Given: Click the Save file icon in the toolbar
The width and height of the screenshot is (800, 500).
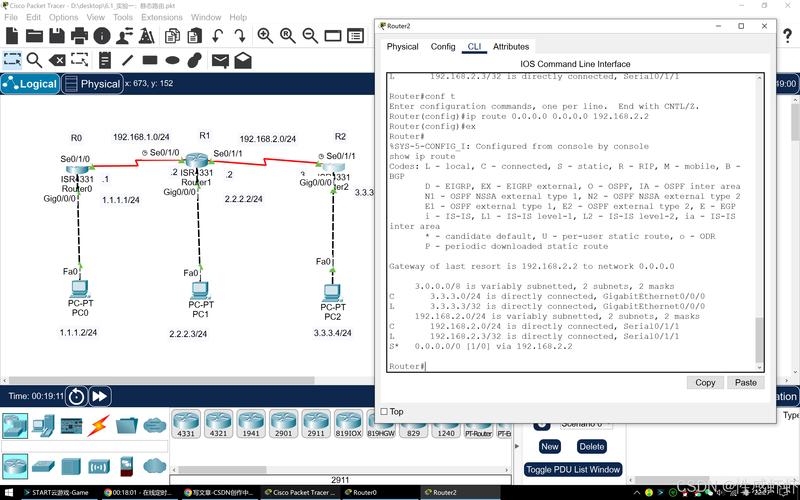Looking at the screenshot, I should tap(58, 36).
